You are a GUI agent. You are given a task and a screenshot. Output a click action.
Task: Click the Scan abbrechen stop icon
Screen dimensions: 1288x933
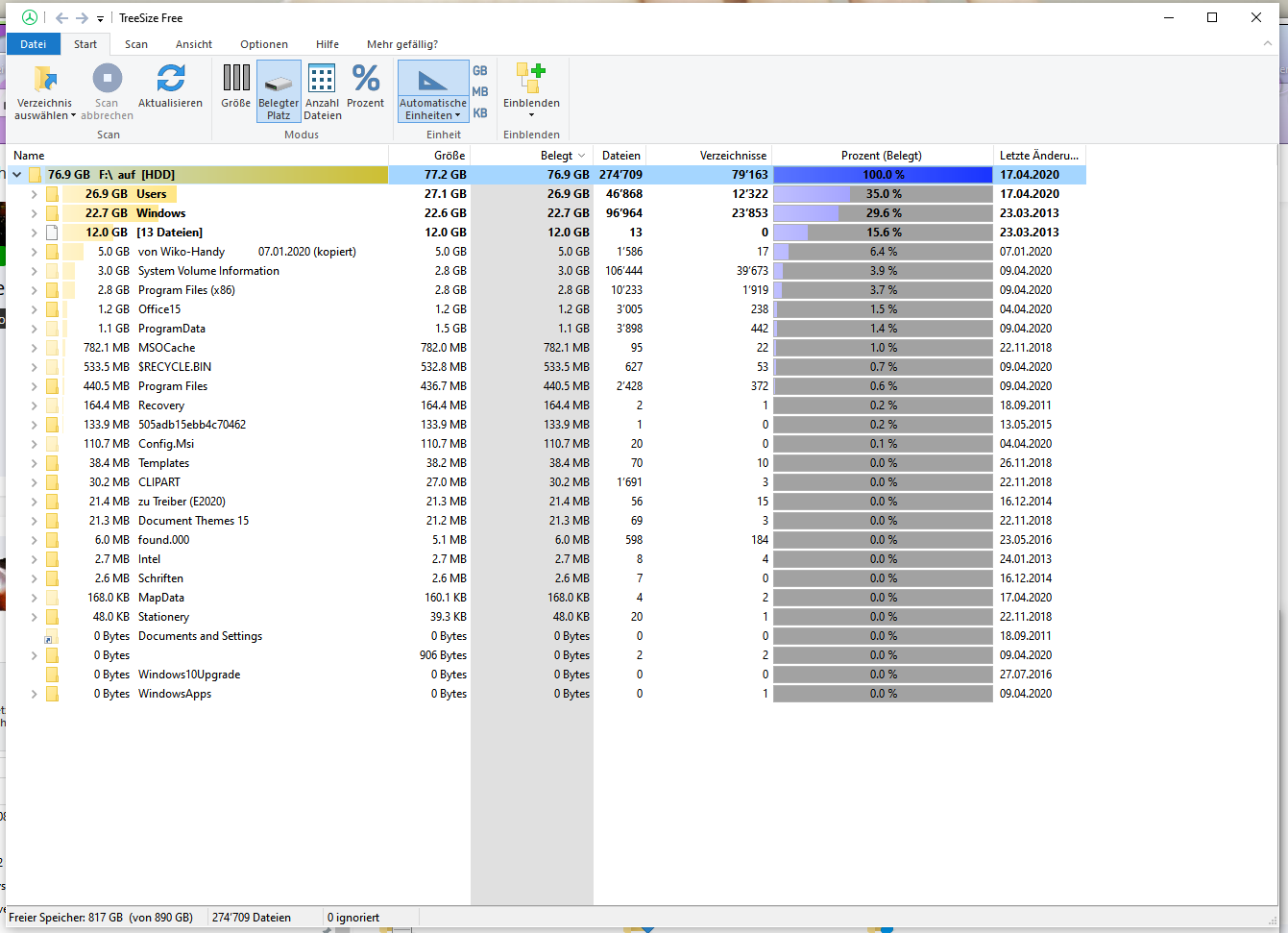pyautogui.click(x=107, y=79)
